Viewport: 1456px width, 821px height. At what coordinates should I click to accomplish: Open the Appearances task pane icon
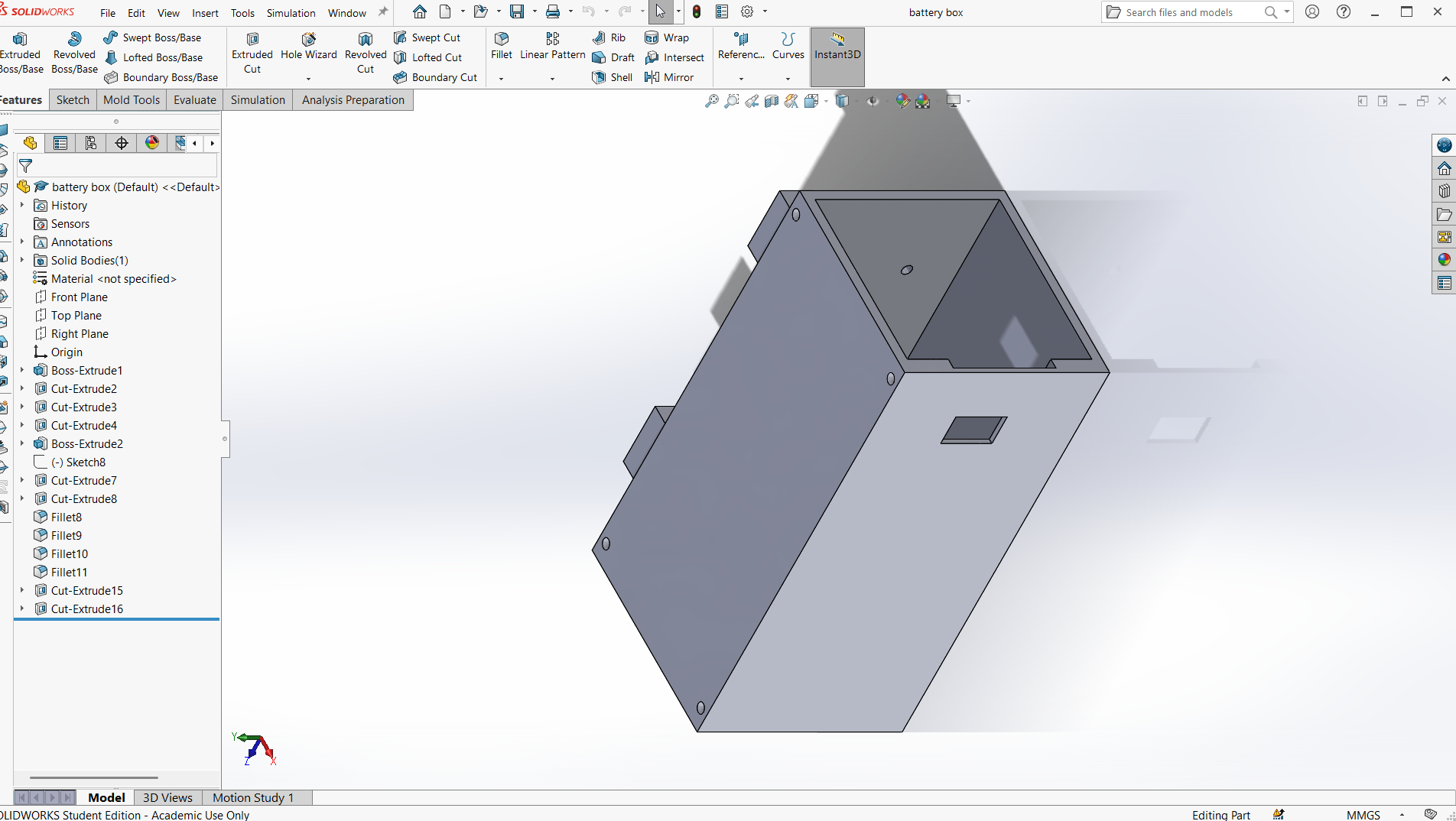[x=1444, y=260]
